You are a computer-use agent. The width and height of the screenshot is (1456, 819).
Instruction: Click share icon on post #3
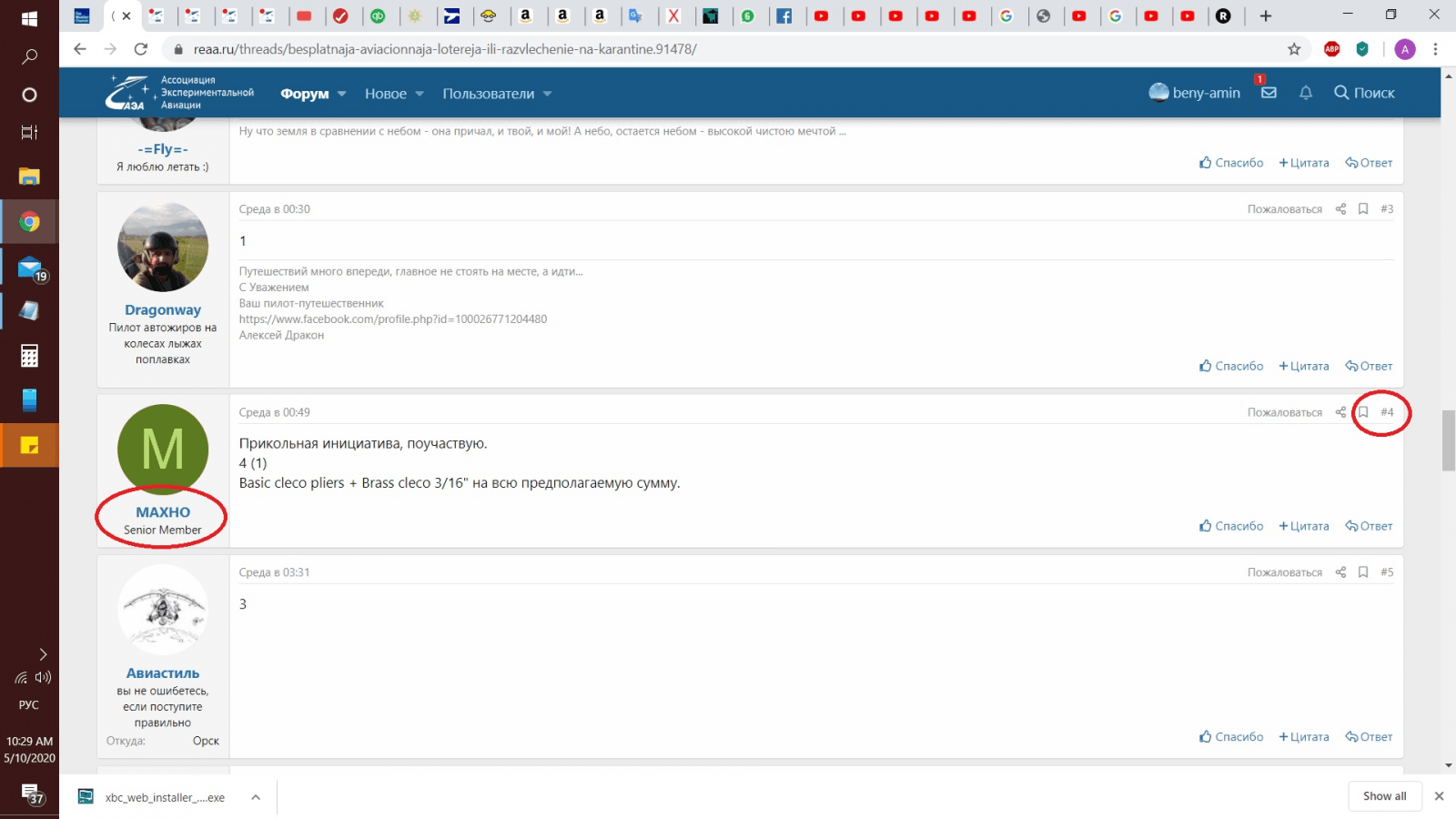[1340, 209]
